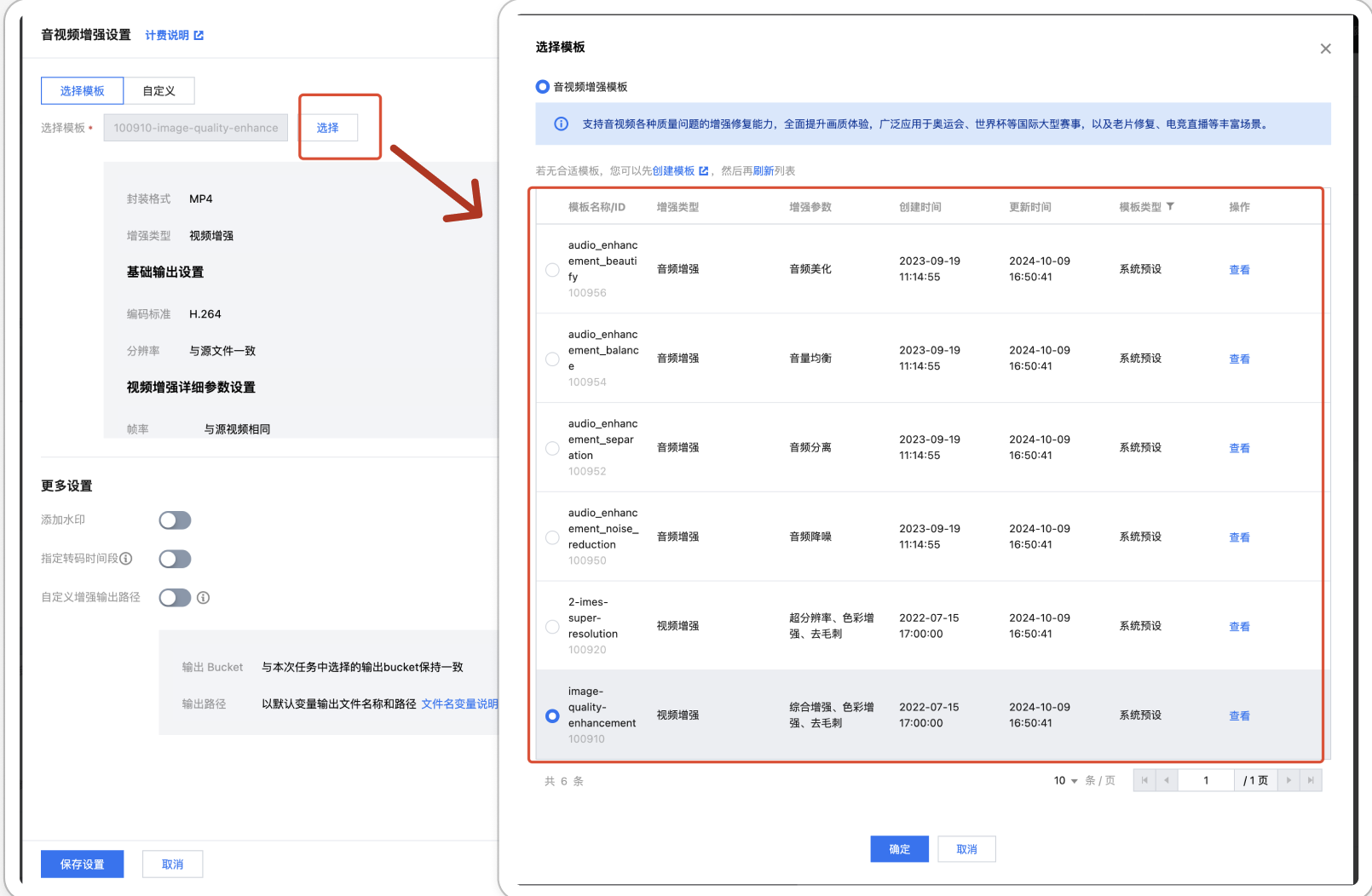Click 查看 for template 100954

pos(1239,359)
